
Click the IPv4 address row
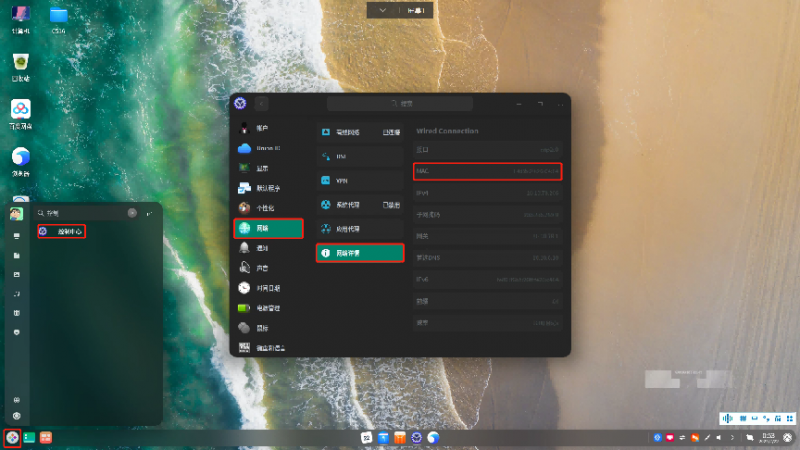click(488, 193)
